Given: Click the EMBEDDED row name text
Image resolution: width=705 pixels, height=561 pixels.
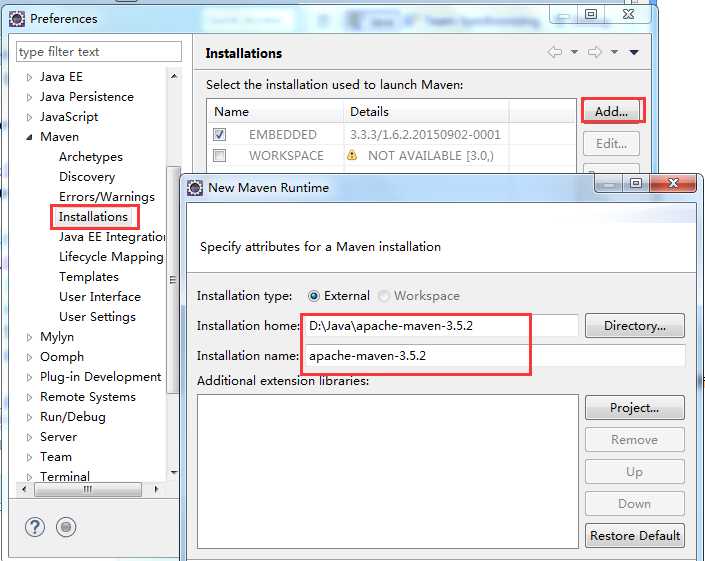Looking at the screenshot, I should 282,134.
